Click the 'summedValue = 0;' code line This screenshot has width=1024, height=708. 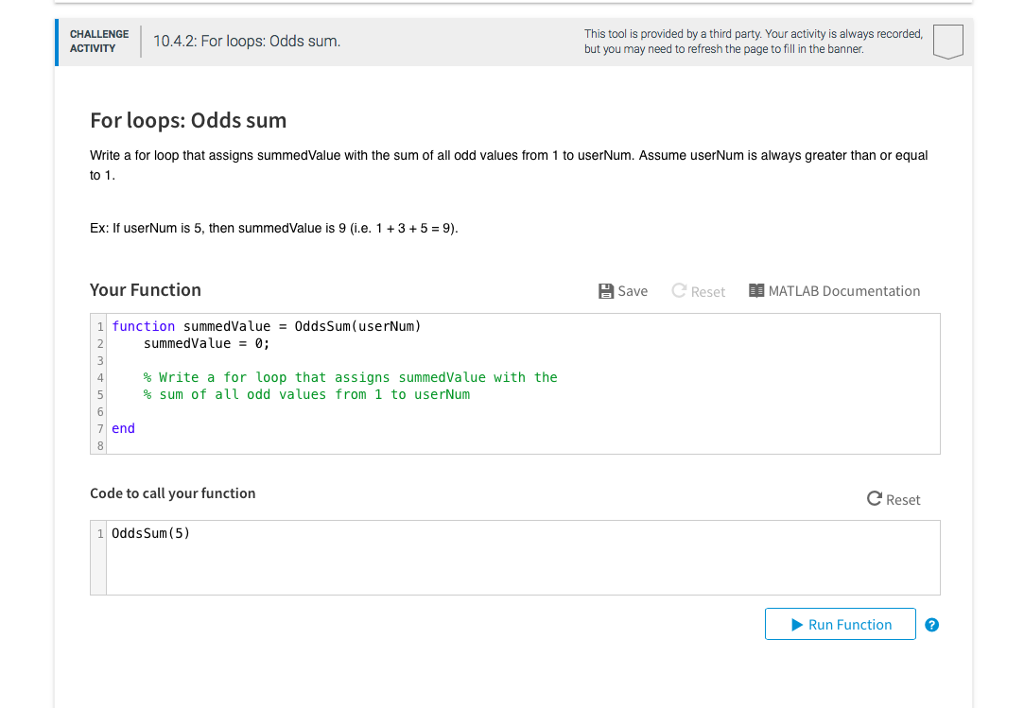coord(207,343)
